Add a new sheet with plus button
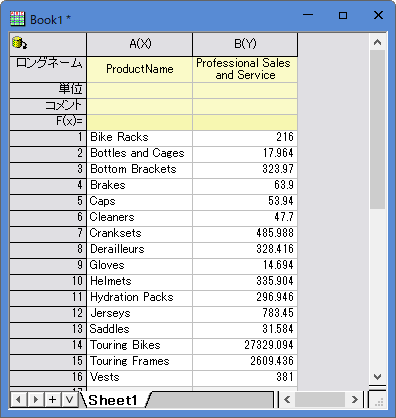The image size is (396, 418). (x=53, y=399)
